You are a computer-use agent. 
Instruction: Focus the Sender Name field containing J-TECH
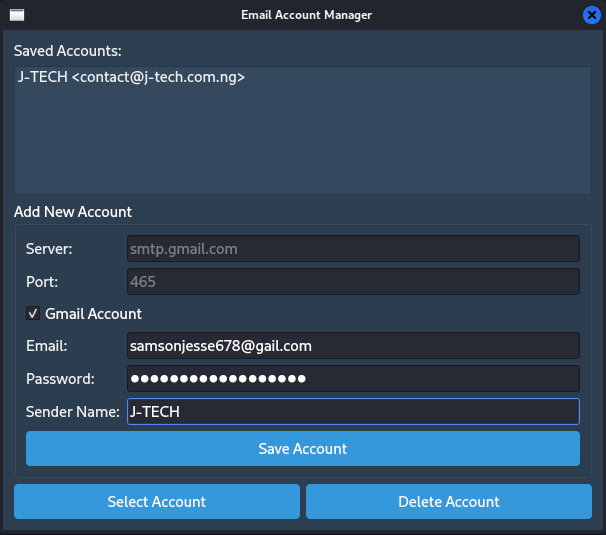tap(353, 412)
